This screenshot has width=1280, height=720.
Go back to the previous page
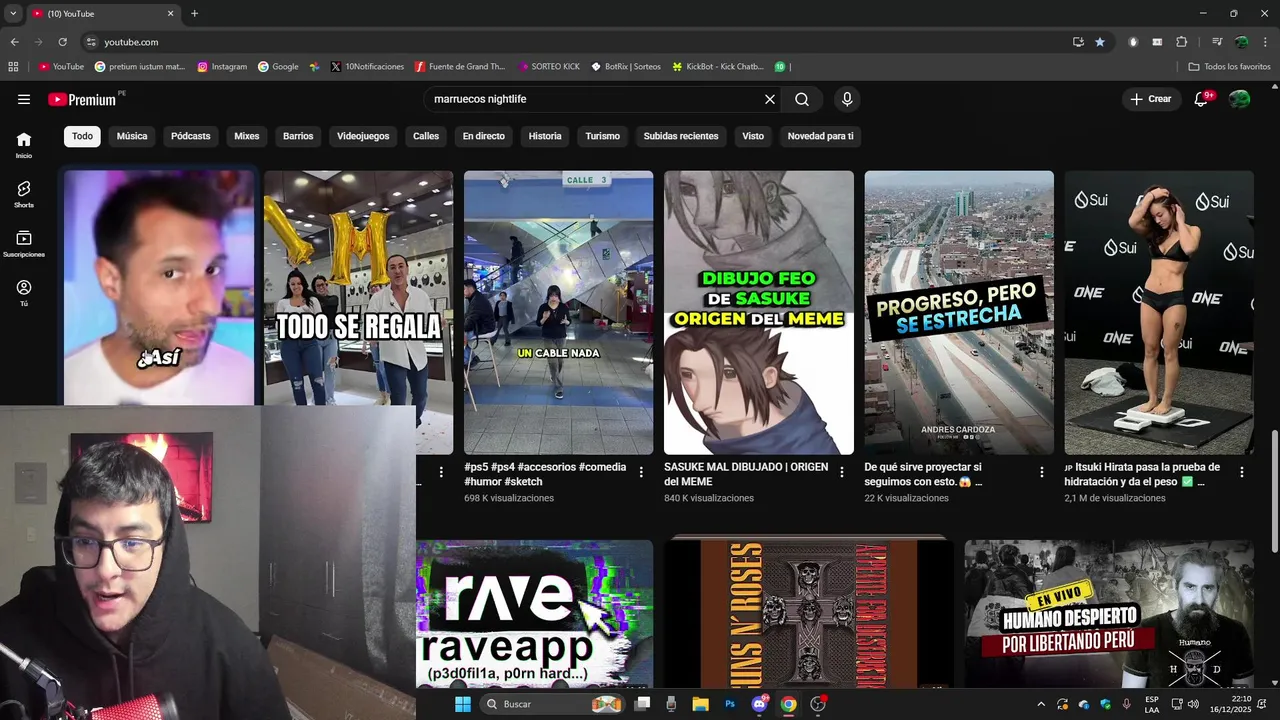[14, 42]
